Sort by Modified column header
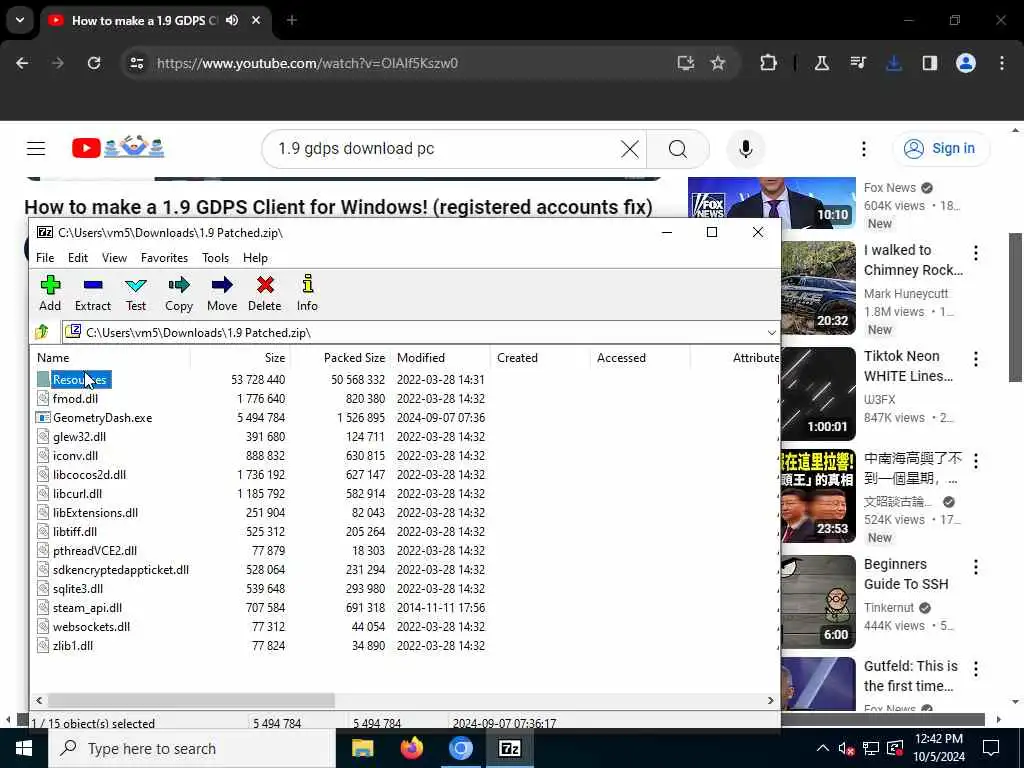This screenshot has height=768, width=1024. [x=441, y=358]
